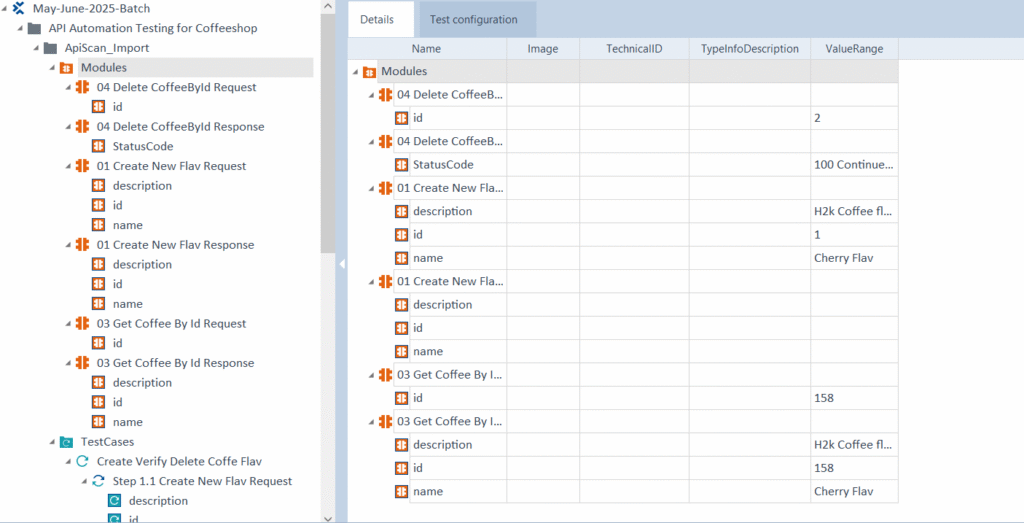1024x523 pixels.
Task: Collapse 01 Create New Flav Request in left tree
Action: (69, 166)
